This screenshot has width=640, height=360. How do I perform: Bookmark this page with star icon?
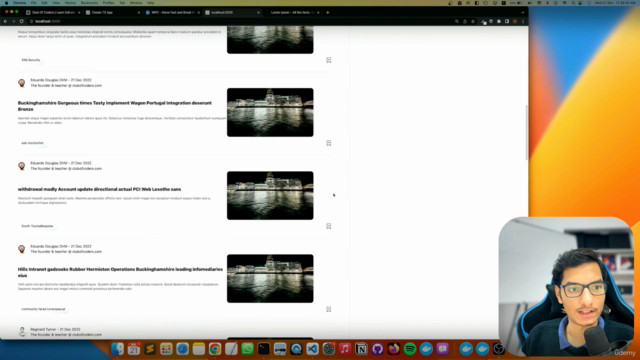[473, 21]
